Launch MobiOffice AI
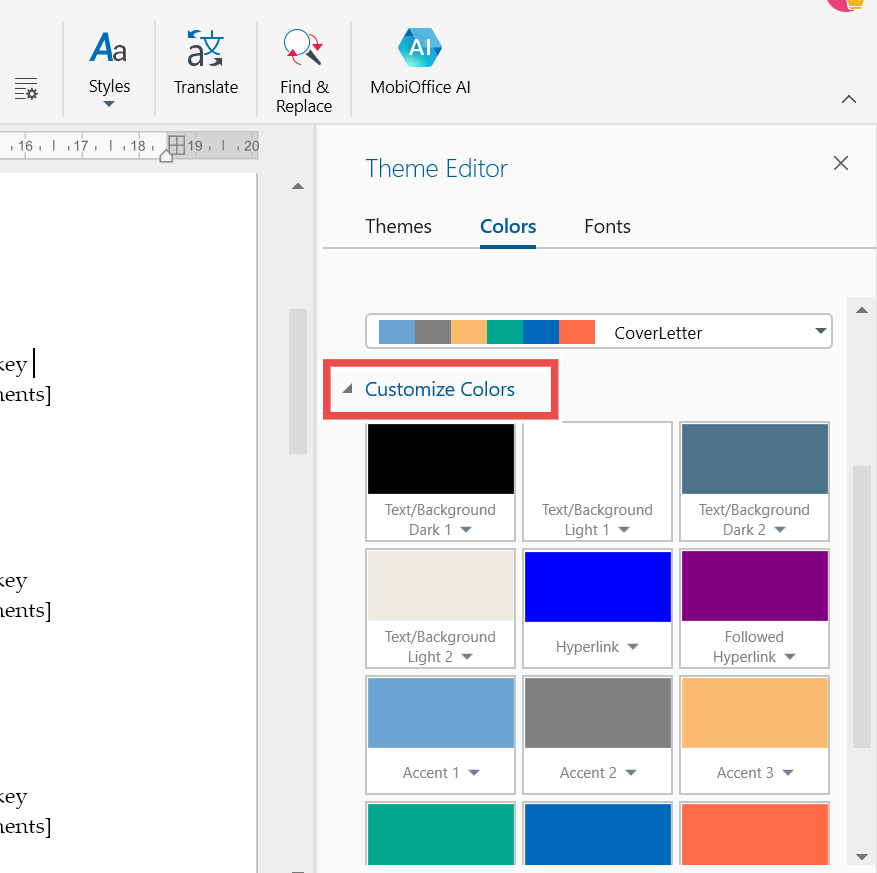 click(x=420, y=62)
